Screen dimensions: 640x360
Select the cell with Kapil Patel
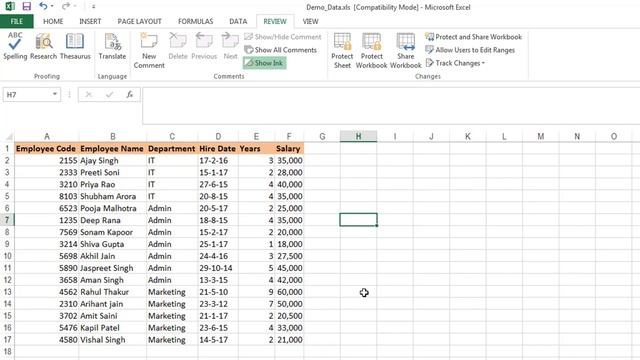tap(113, 328)
